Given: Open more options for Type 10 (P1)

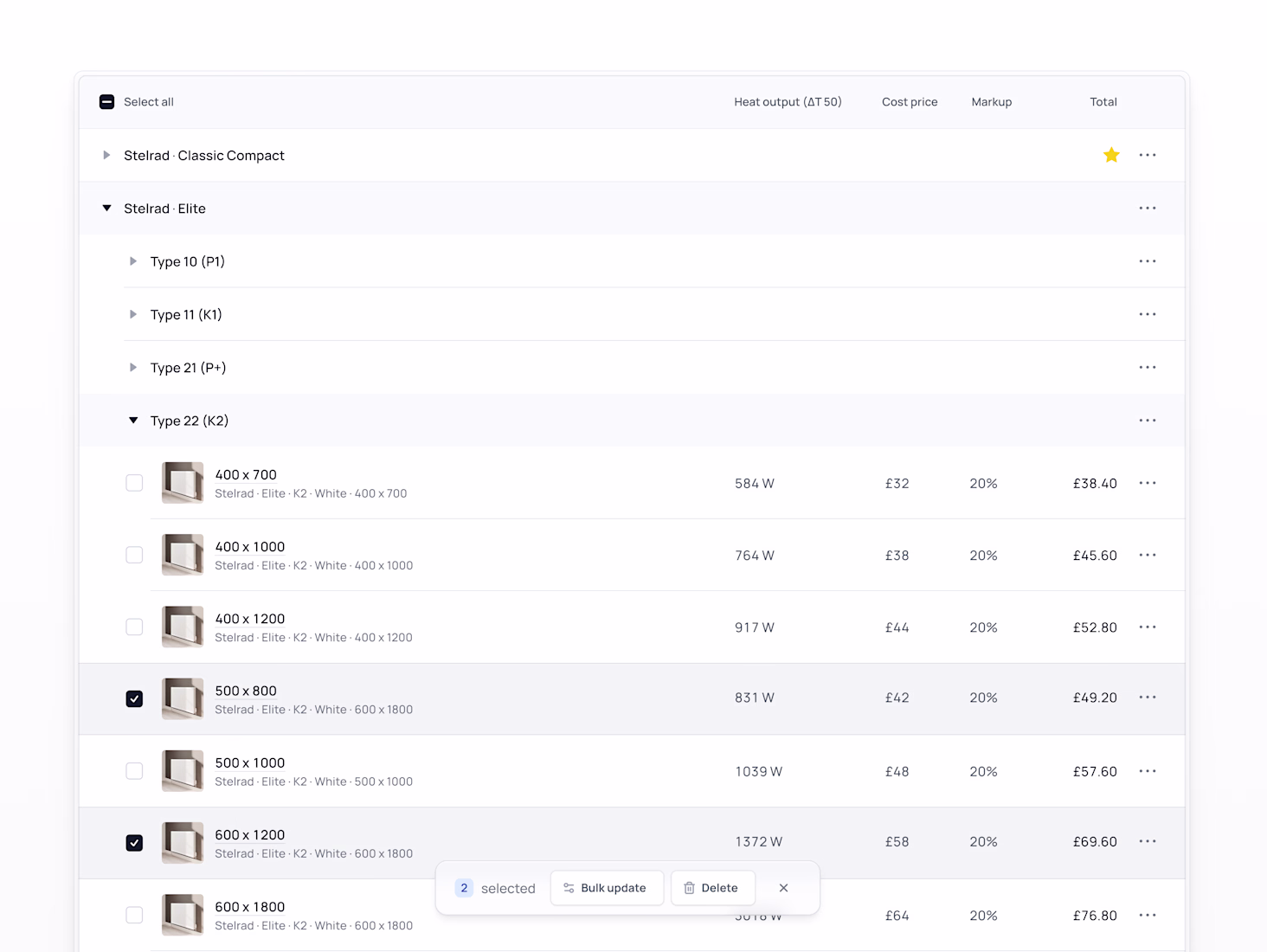Looking at the screenshot, I should (x=1148, y=261).
